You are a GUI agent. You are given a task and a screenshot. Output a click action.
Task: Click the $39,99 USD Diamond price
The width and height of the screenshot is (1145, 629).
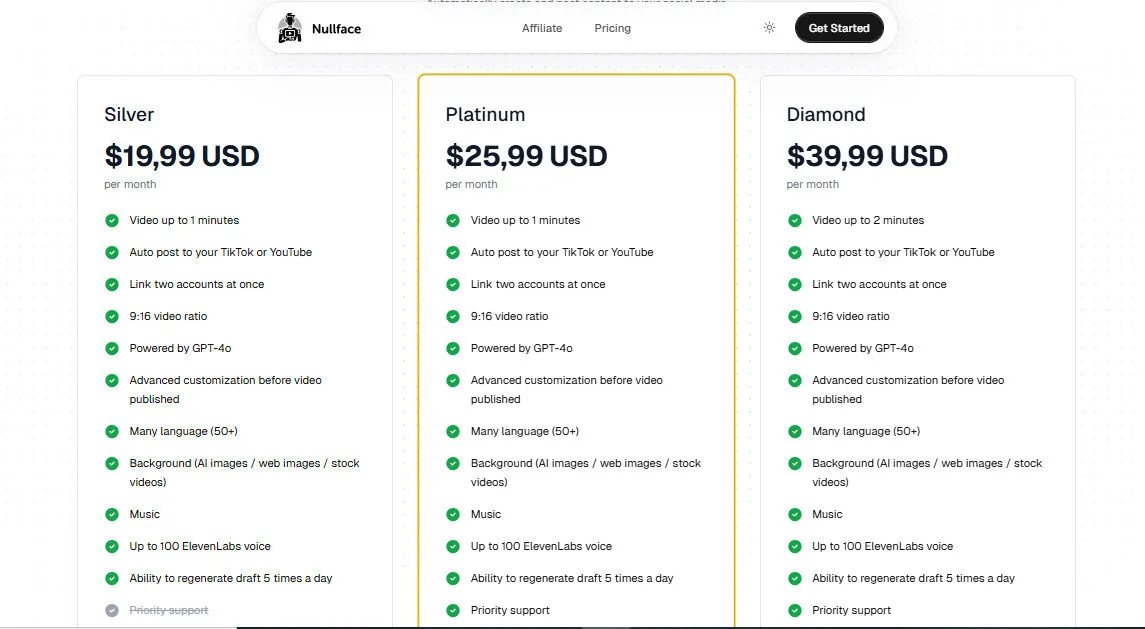click(866, 156)
